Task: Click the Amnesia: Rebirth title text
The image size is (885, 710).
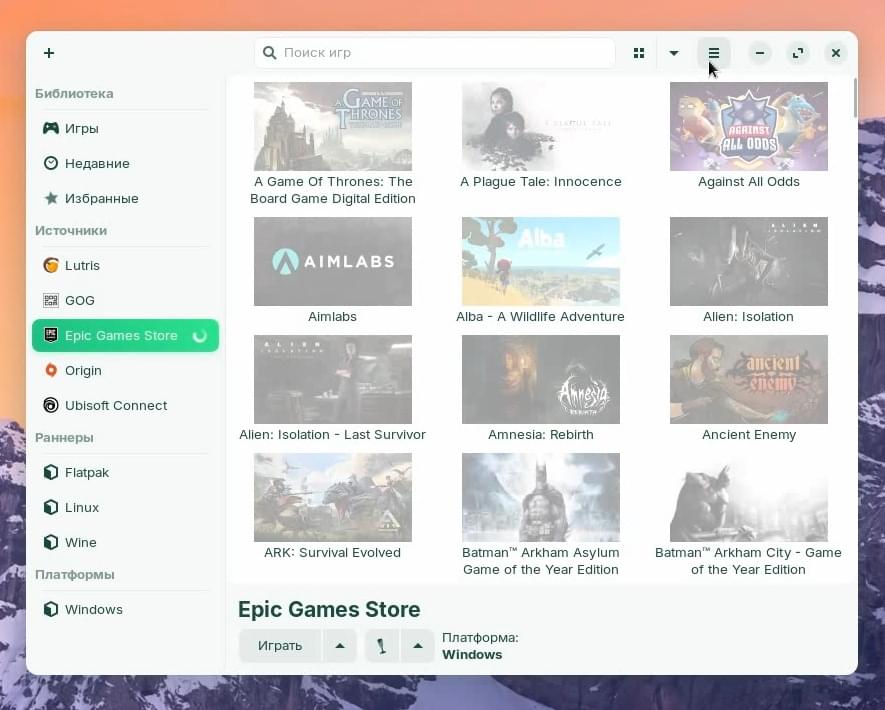Action: coord(541,435)
